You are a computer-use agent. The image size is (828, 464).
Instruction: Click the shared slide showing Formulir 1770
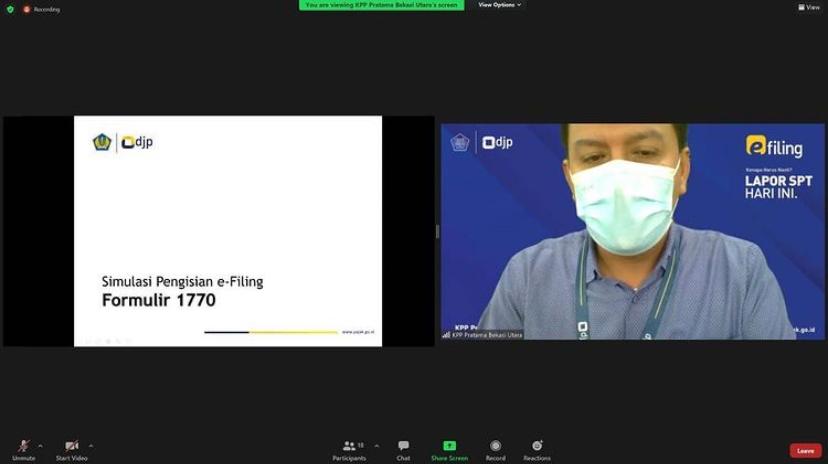click(227, 231)
